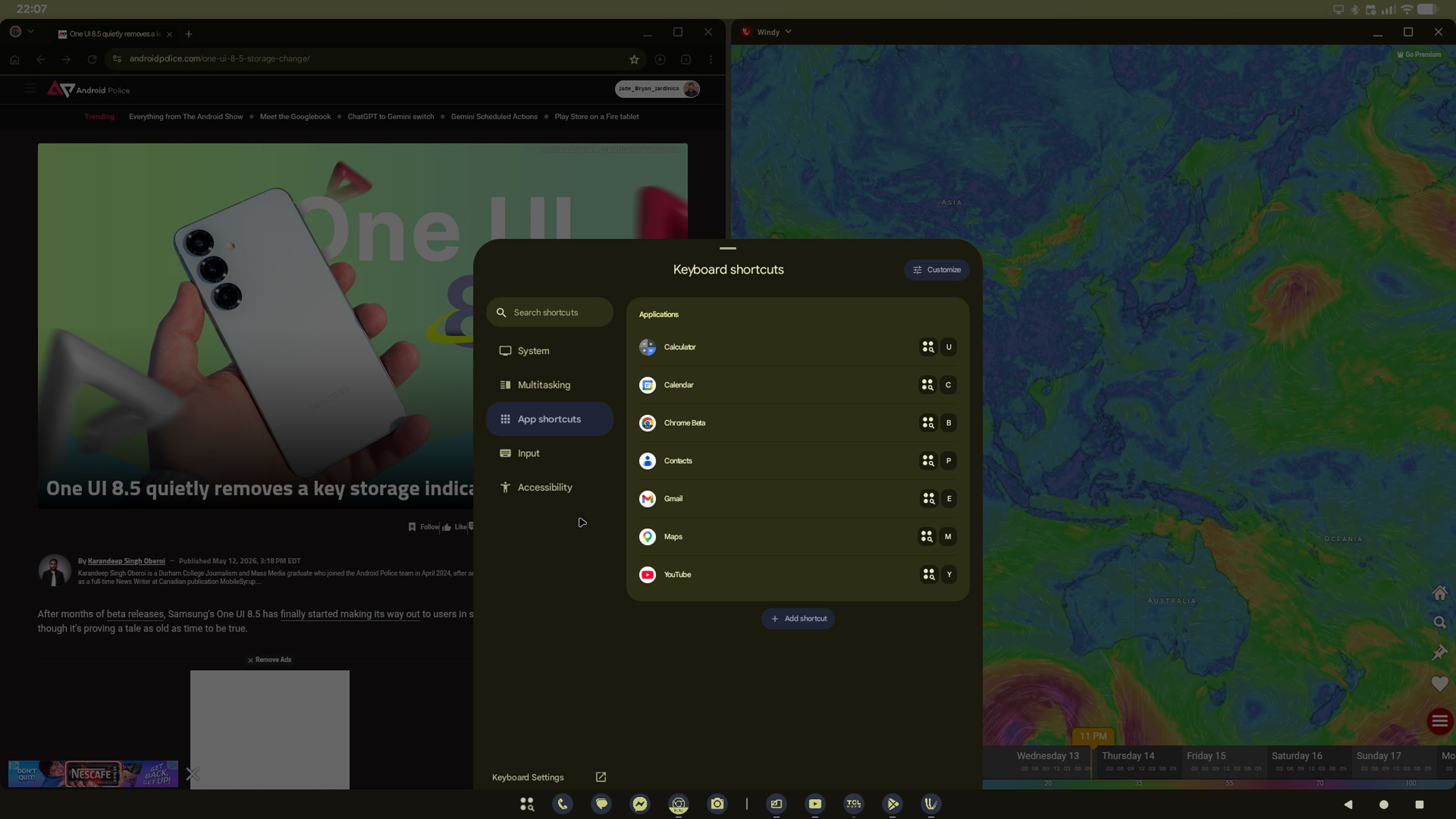The width and height of the screenshot is (1456, 819).
Task: Click the 11 PM timeline marker
Action: (x=1093, y=737)
